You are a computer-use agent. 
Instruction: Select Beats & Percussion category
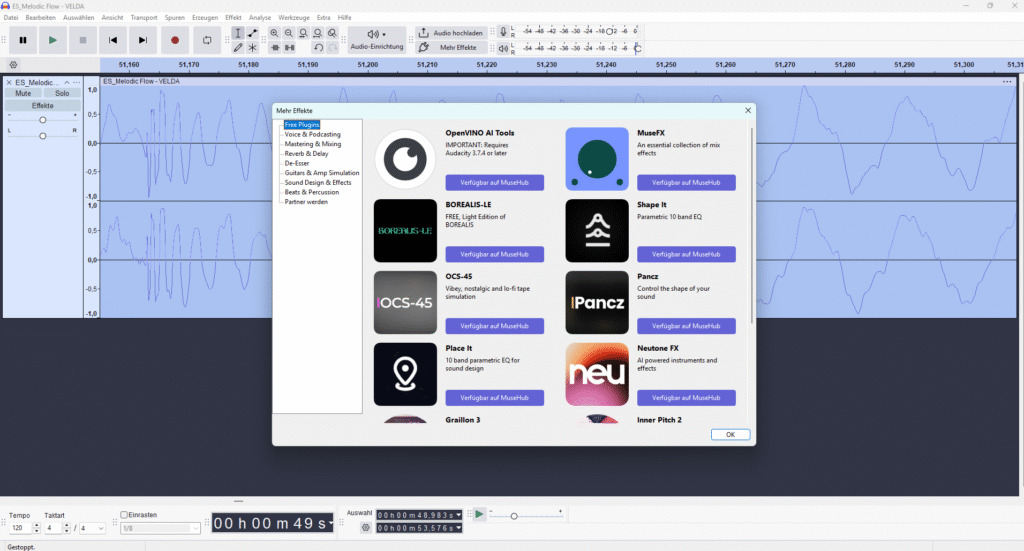coord(312,192)
